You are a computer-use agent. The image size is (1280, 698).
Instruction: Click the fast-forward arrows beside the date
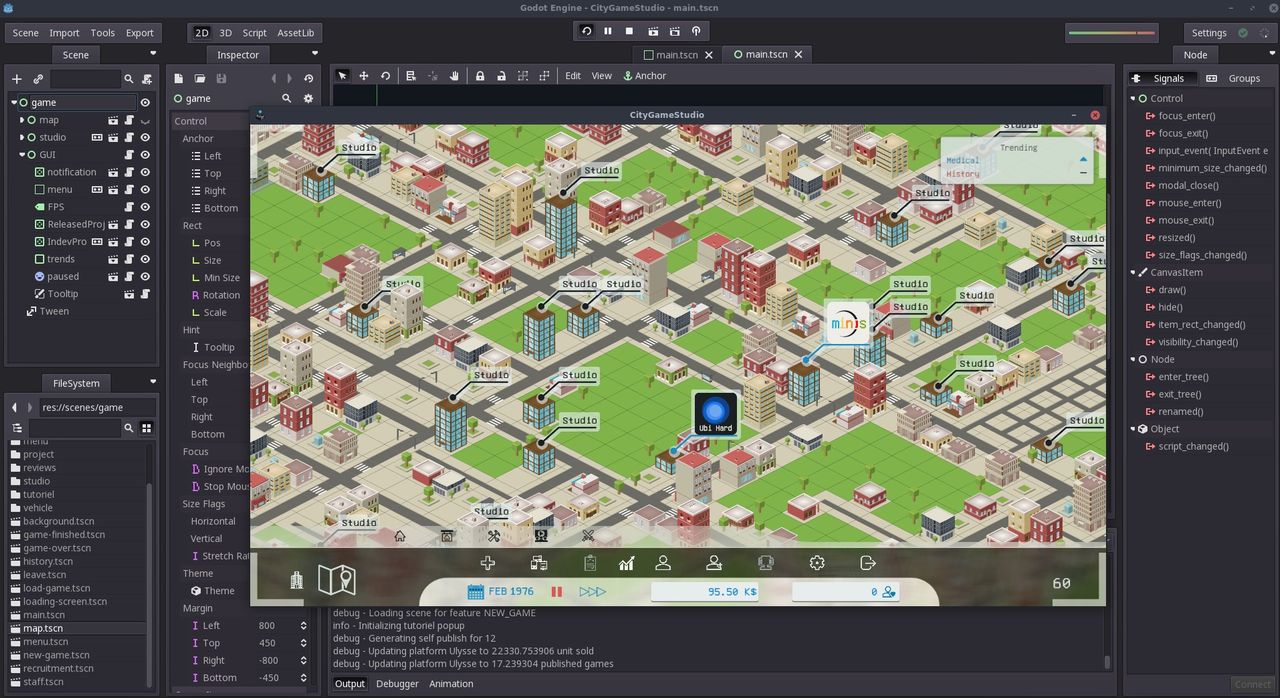(593, 592)
